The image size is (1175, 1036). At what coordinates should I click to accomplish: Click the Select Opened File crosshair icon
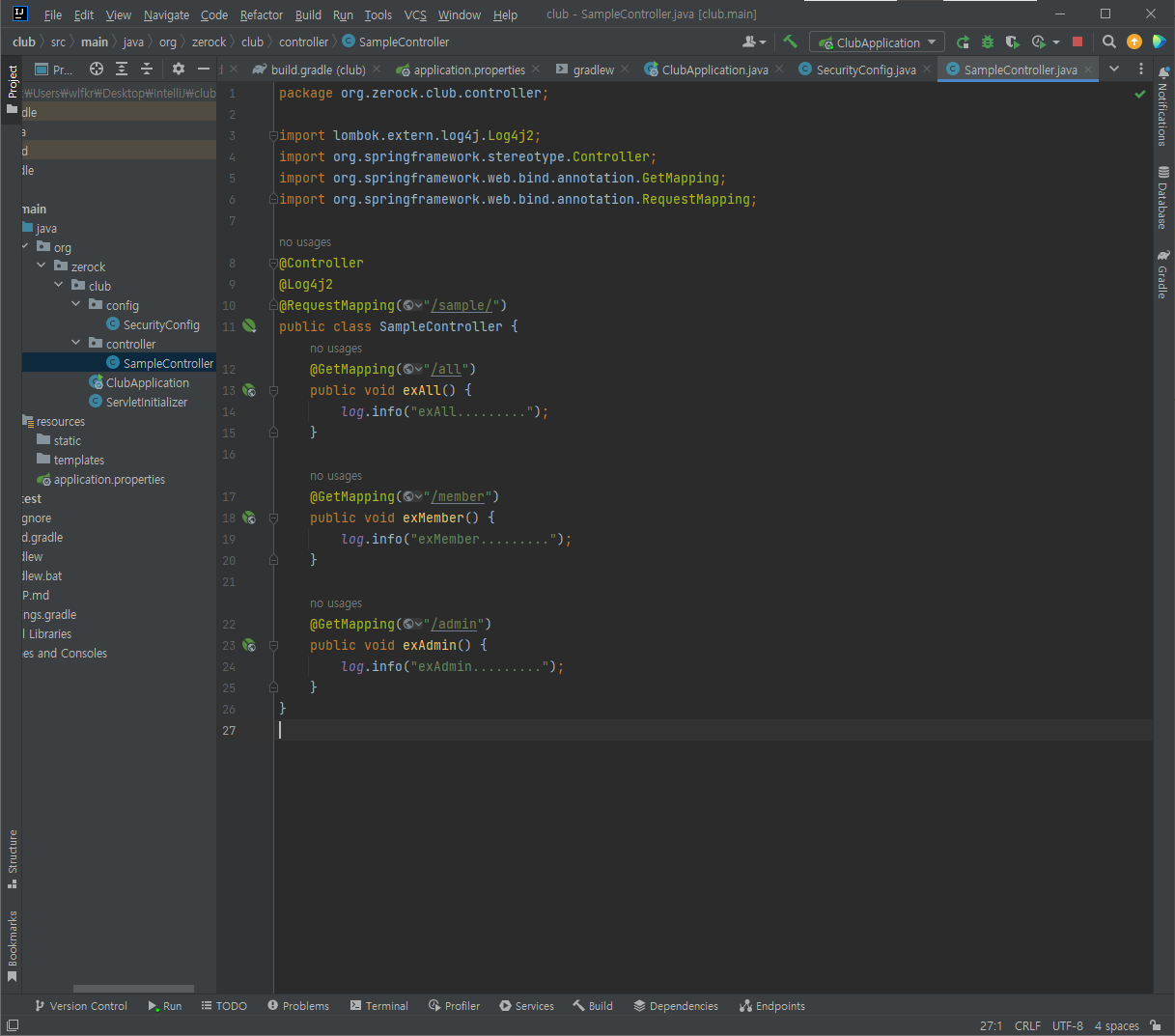(97, 69)
